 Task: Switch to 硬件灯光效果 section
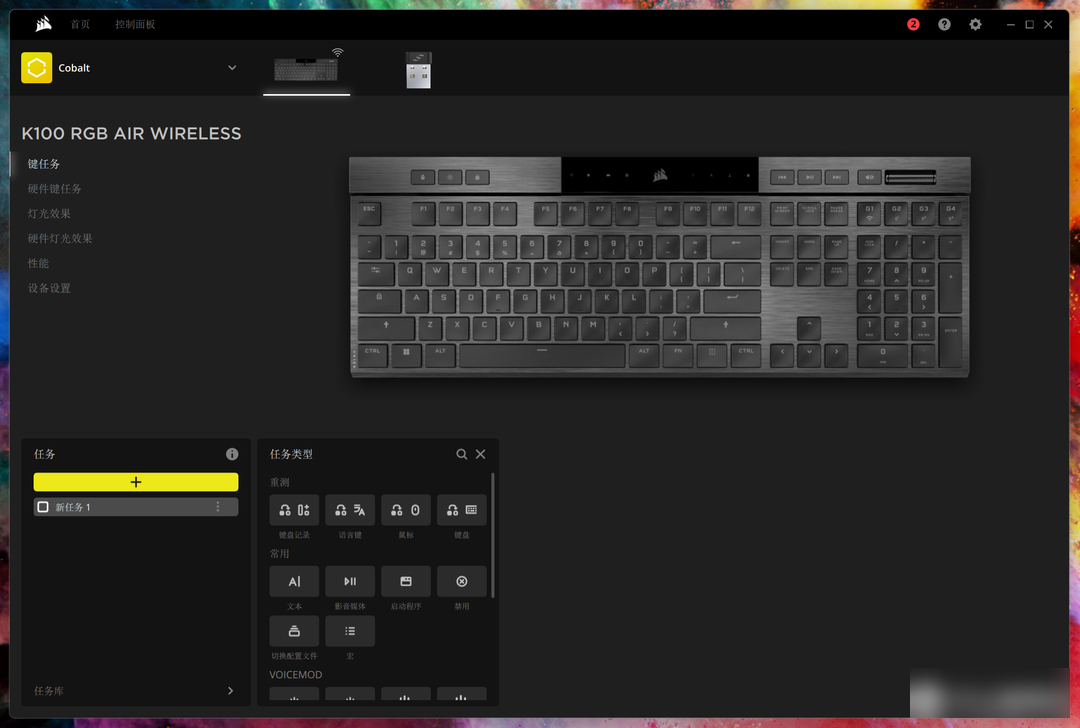(60, 238)
